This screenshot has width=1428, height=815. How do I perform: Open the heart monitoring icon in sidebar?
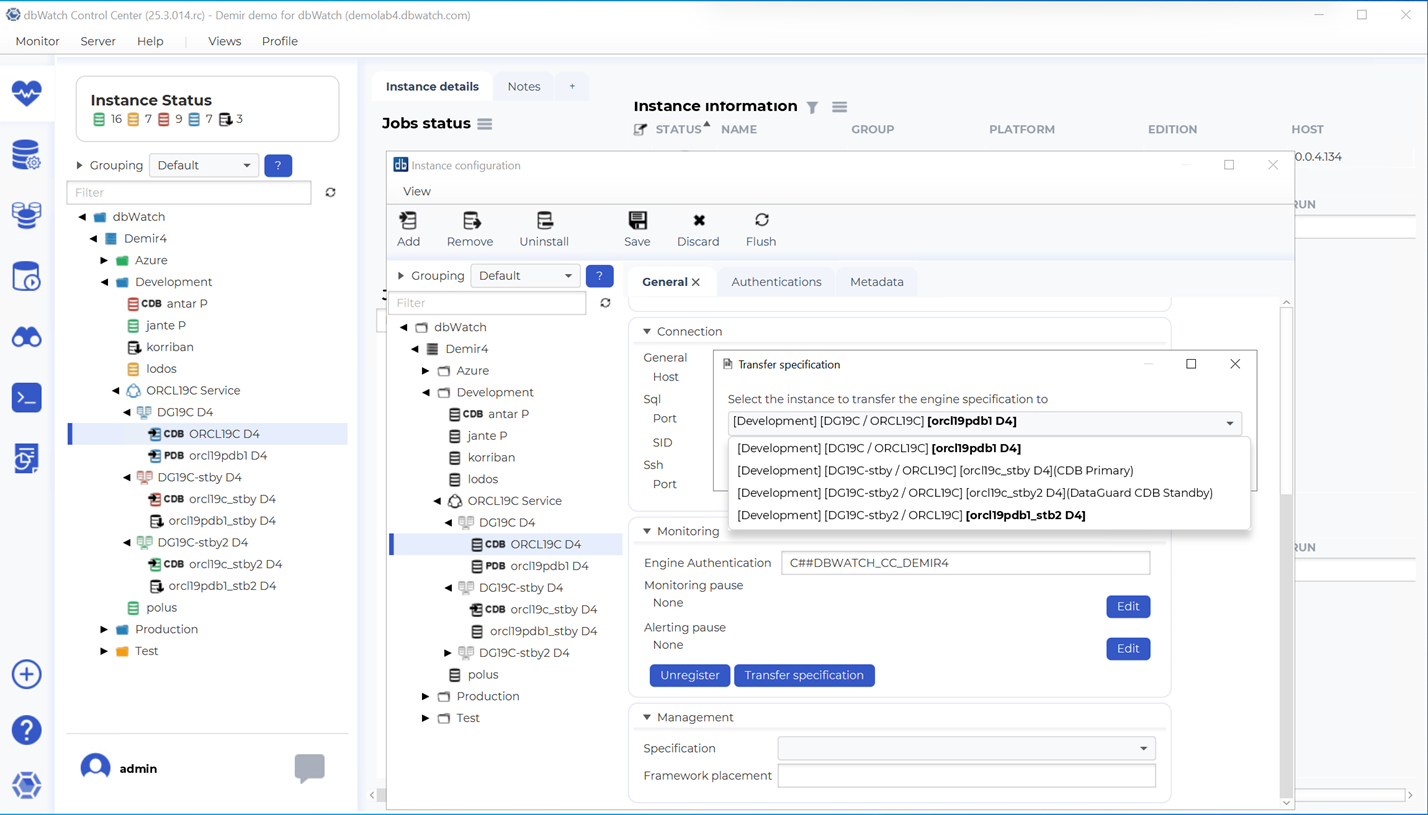[x=27, y=93]
